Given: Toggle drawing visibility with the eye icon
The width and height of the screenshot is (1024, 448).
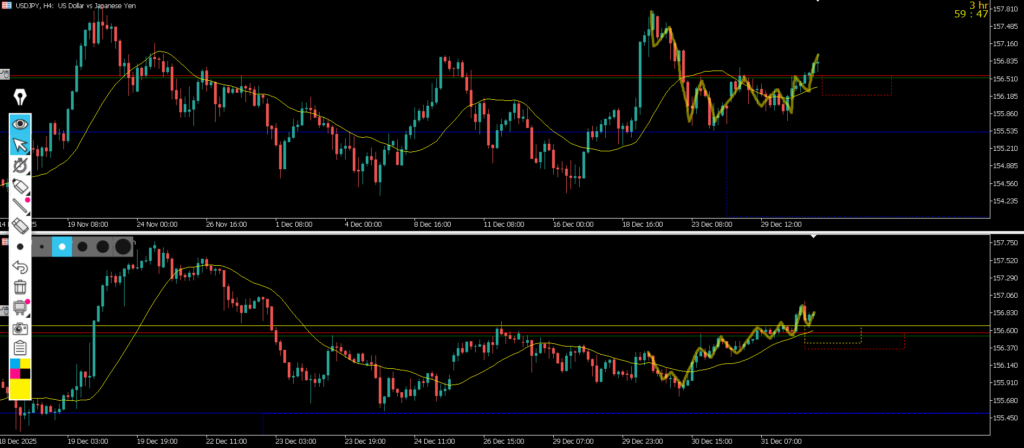Looking at the screenshot, I should click(20, 124).
